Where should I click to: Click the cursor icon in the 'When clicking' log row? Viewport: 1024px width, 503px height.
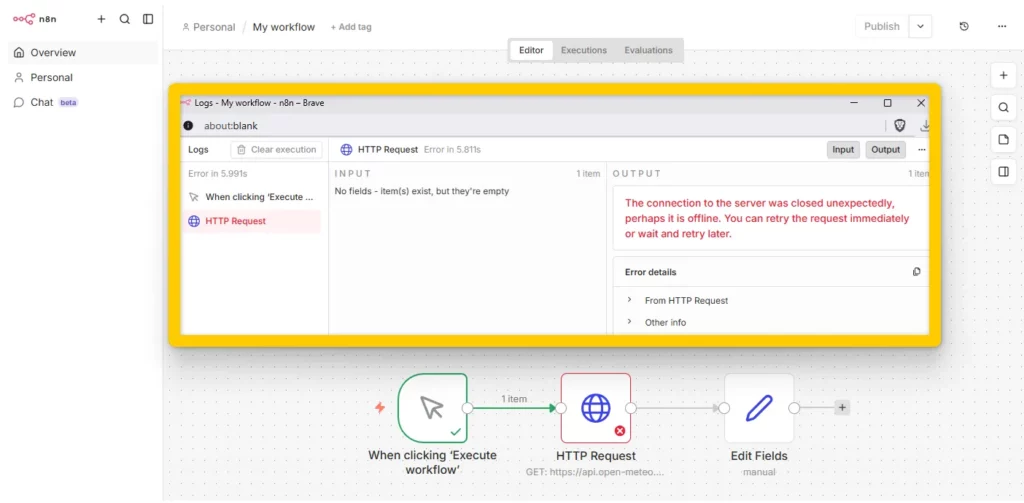(x=193, y=197)
